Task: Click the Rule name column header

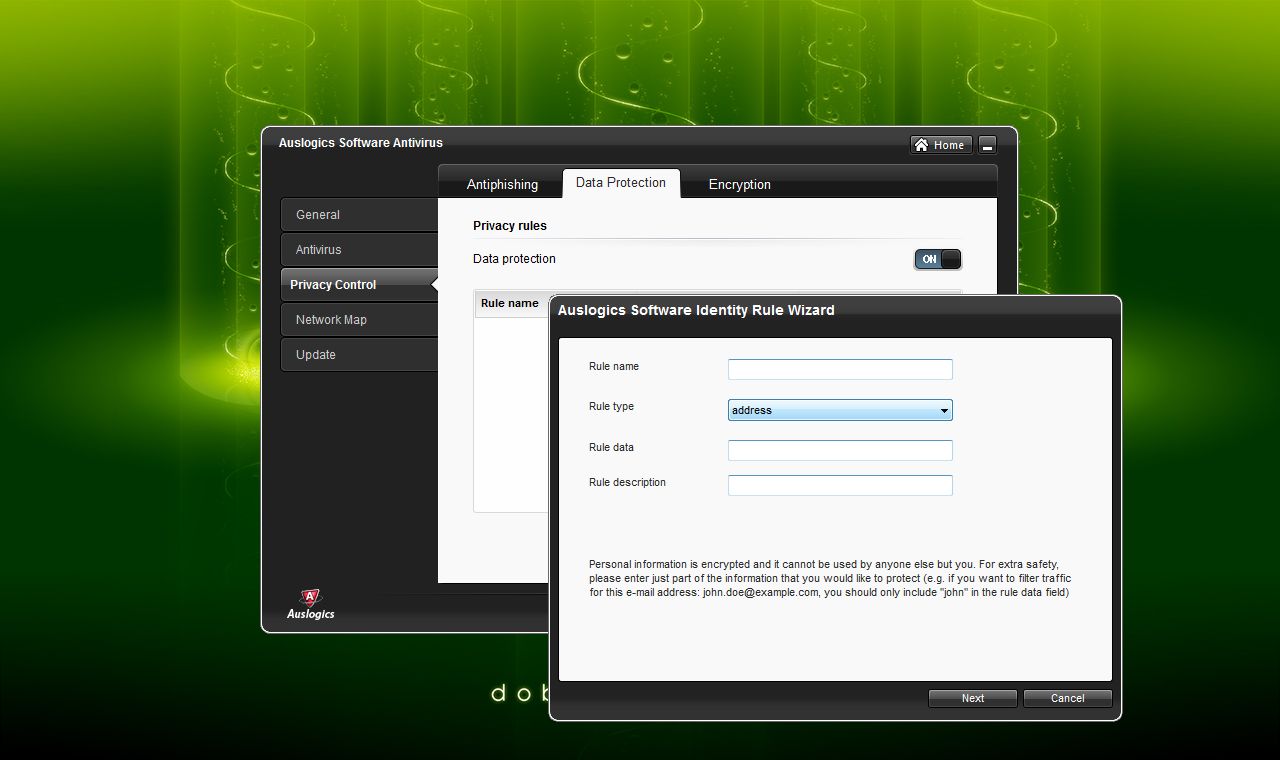Action: [511, 304]
